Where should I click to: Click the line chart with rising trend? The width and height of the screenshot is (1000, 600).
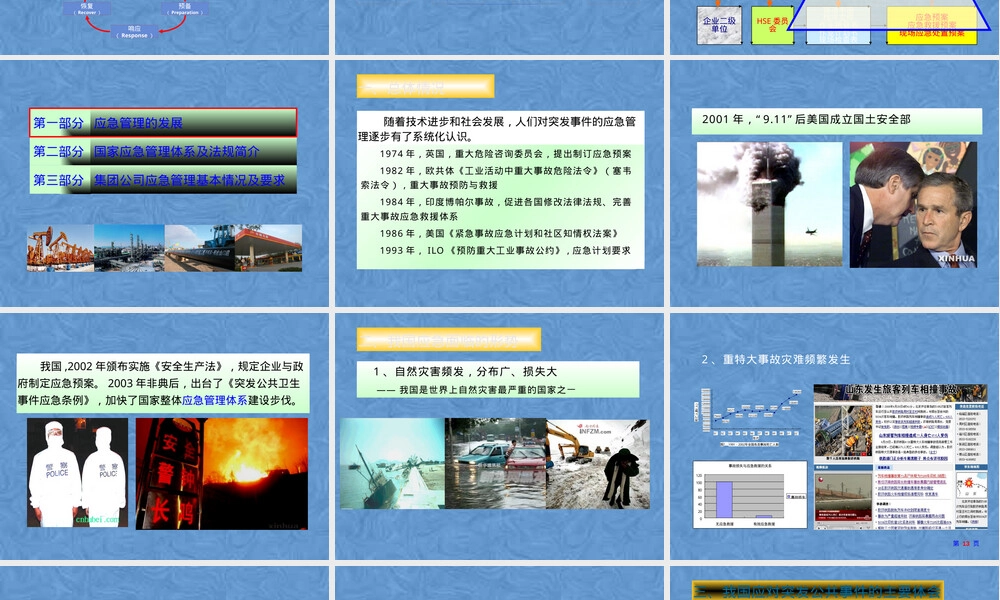pos(750,416)
